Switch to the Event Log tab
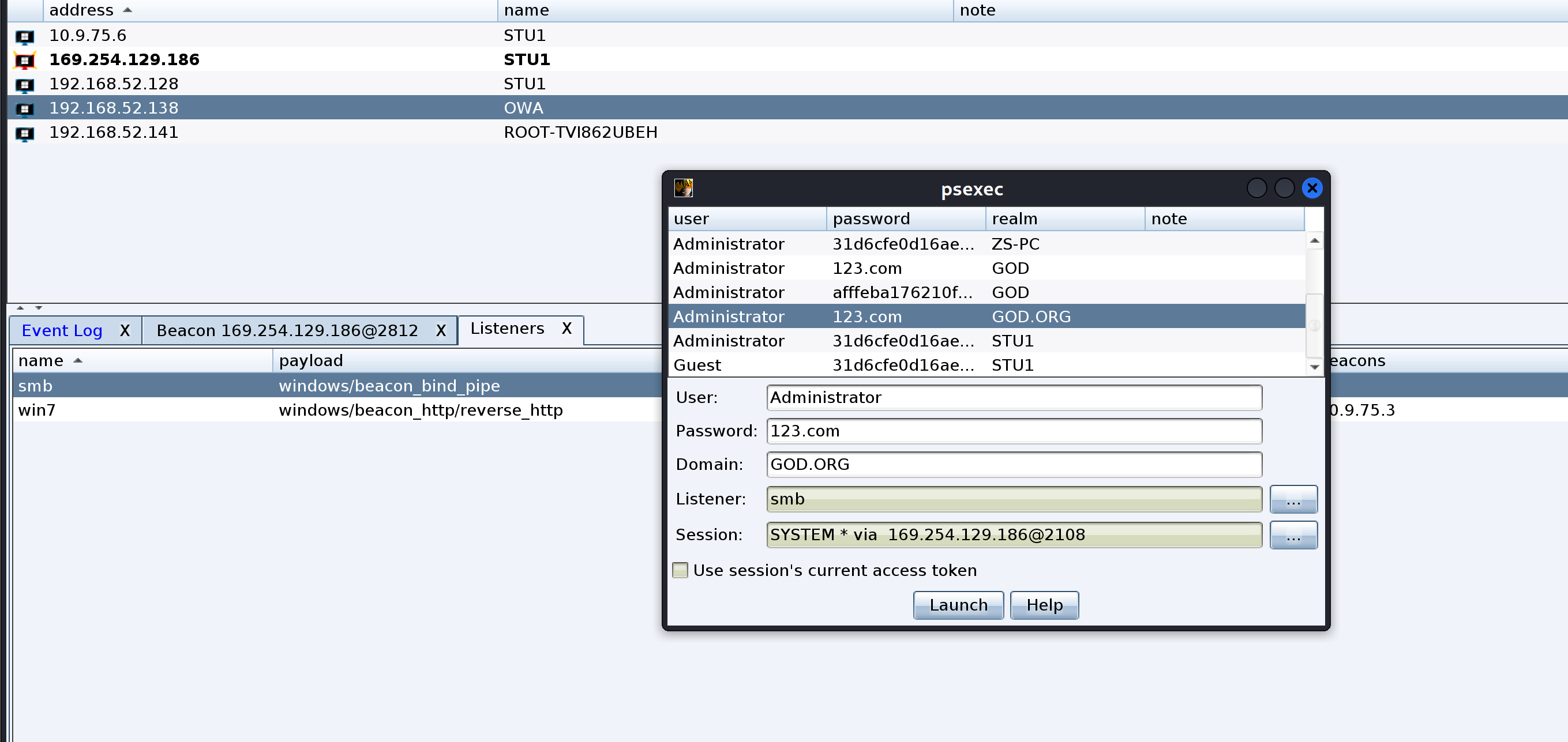This screenshot has width=1568, height=742. coord(62,330)
